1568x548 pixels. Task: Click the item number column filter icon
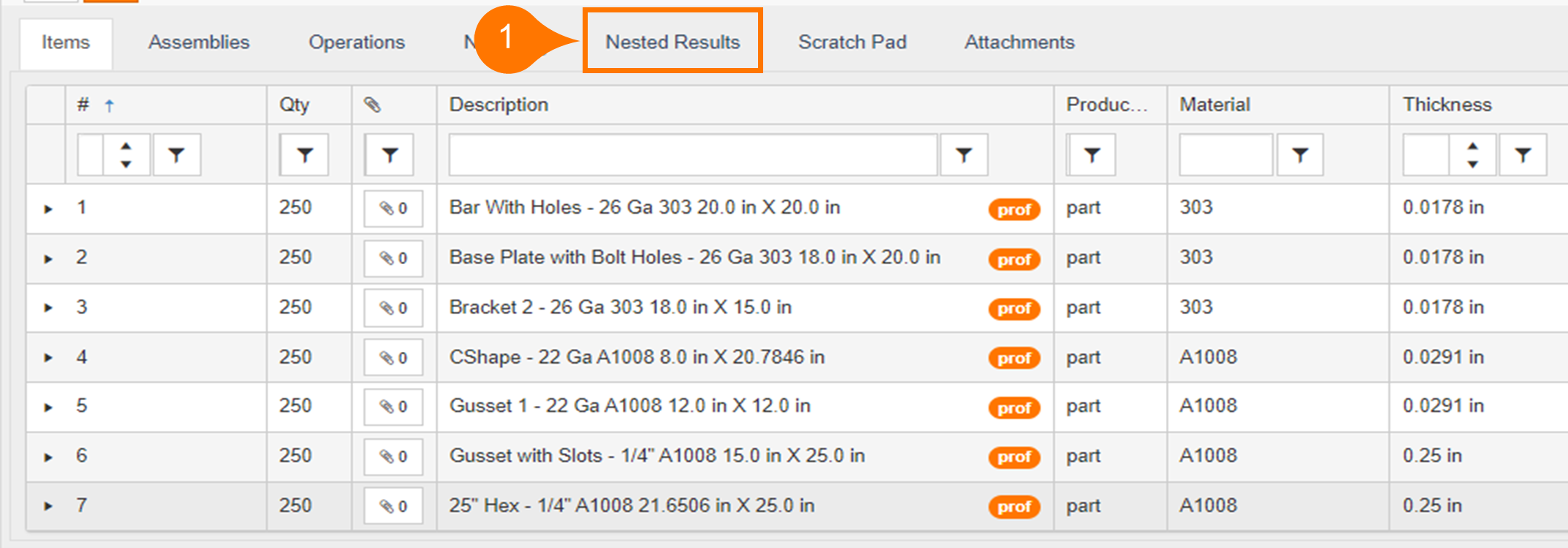(x=175, y=155)
